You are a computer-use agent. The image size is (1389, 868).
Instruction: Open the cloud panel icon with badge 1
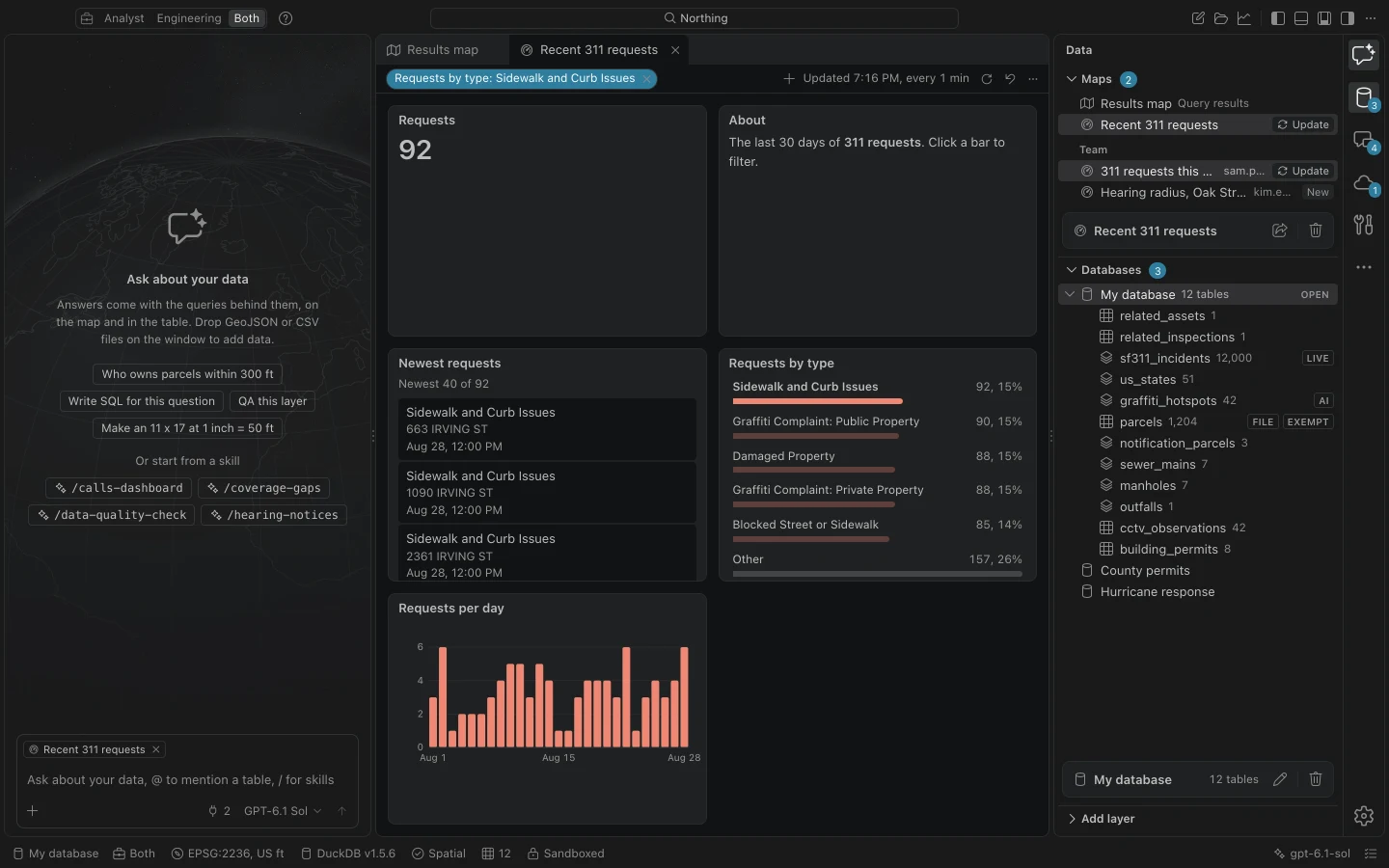pos(1363,182)
